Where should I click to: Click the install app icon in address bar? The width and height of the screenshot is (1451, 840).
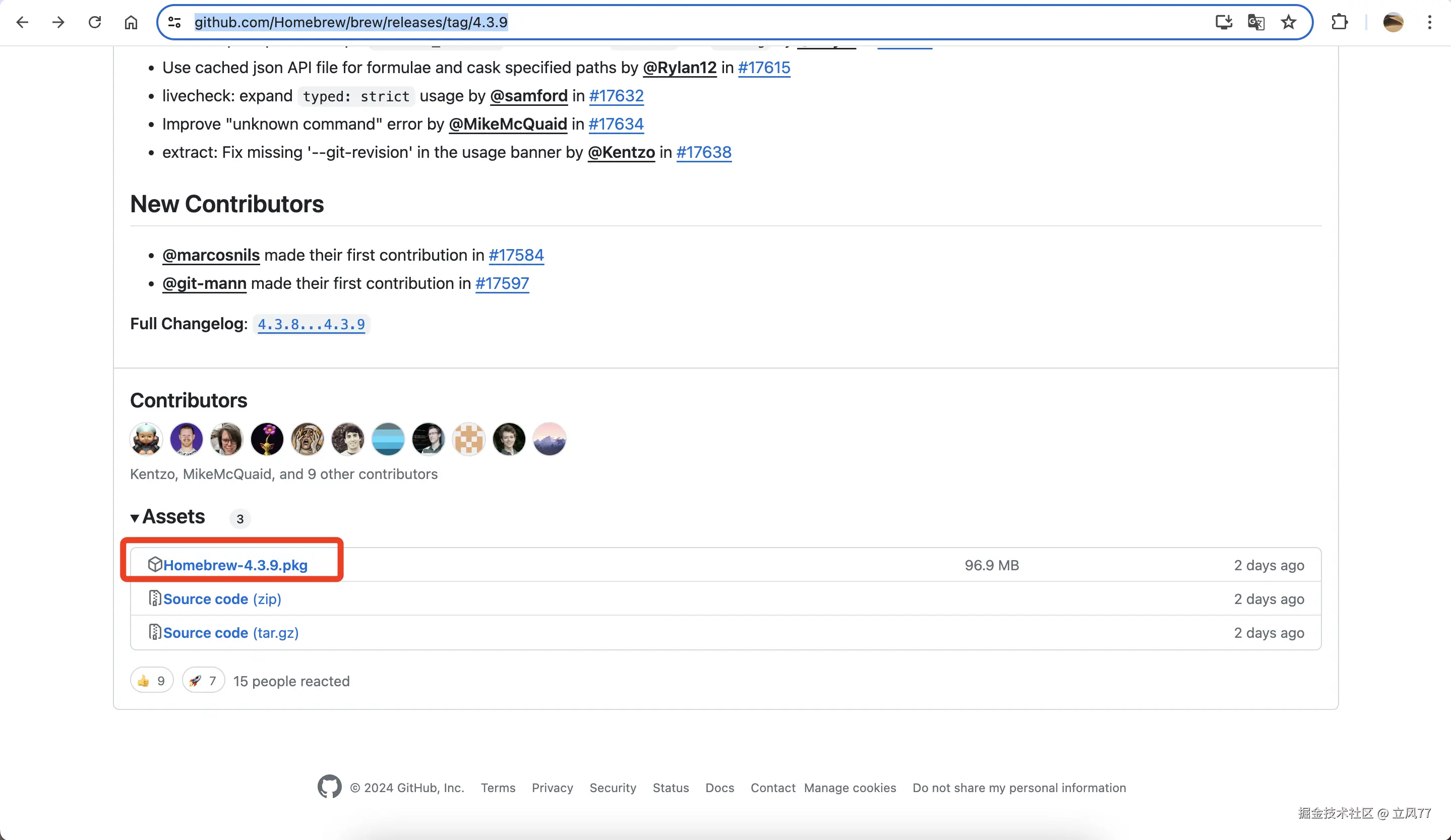click(1224, 23)
